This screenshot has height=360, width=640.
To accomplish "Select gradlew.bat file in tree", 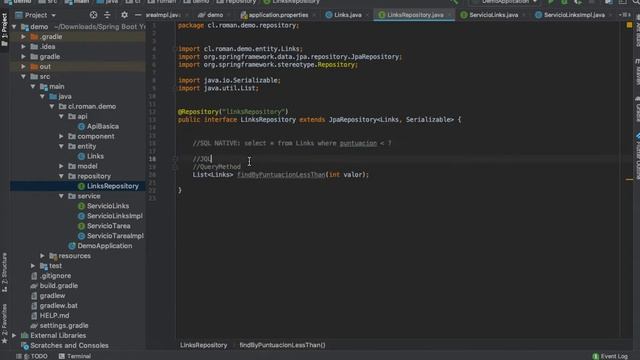I will (x=54, y=306).
